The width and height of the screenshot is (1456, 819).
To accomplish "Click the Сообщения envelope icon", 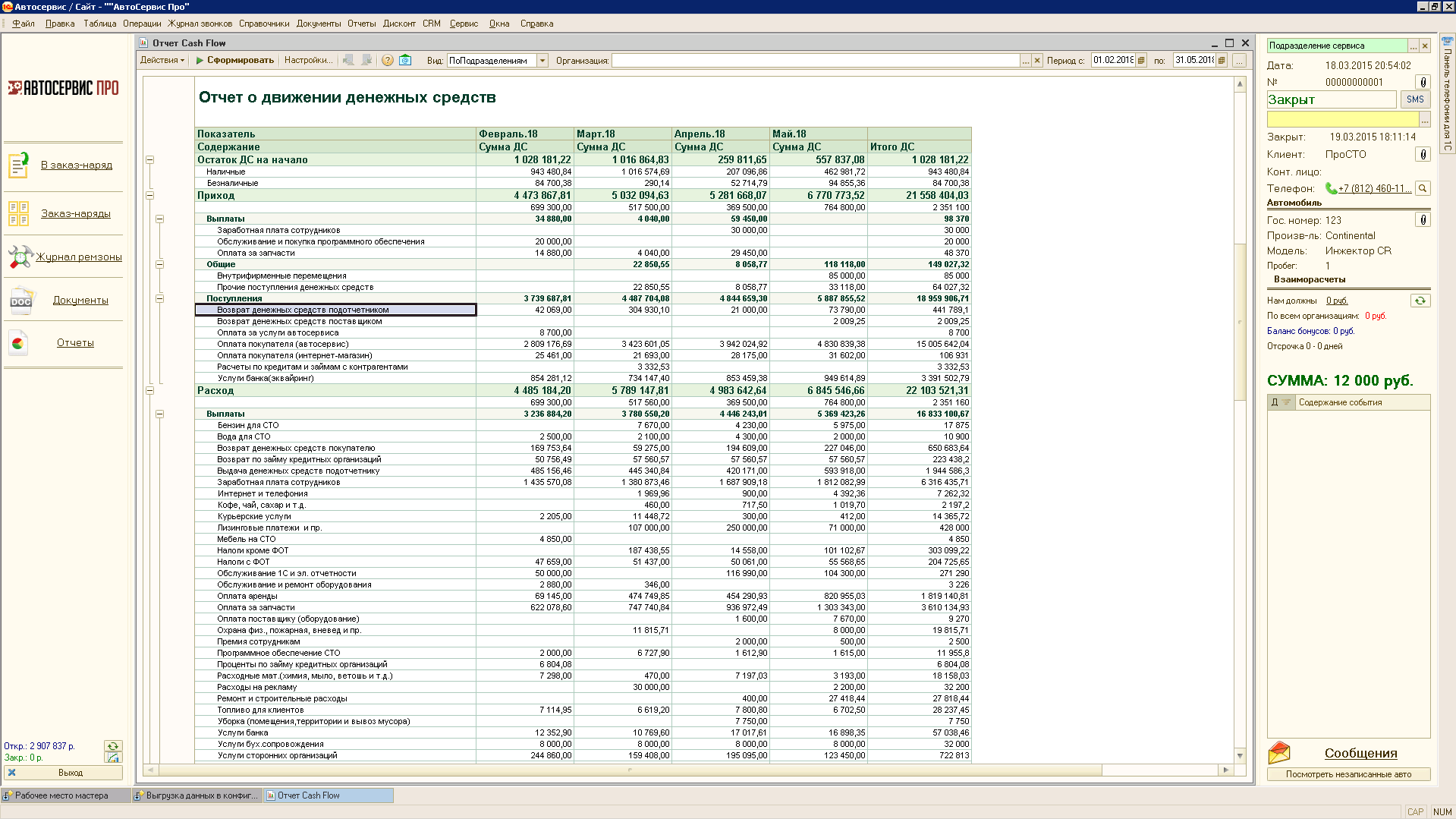I will (x=1279, y=753).
